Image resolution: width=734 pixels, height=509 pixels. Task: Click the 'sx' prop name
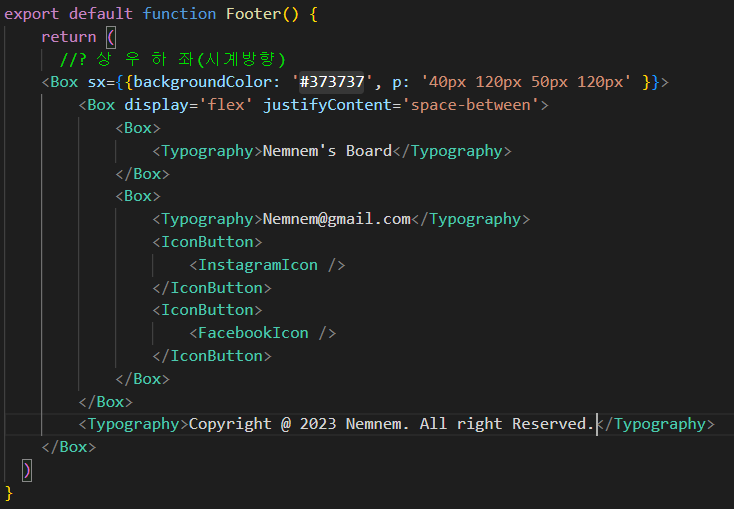[96, 82]
